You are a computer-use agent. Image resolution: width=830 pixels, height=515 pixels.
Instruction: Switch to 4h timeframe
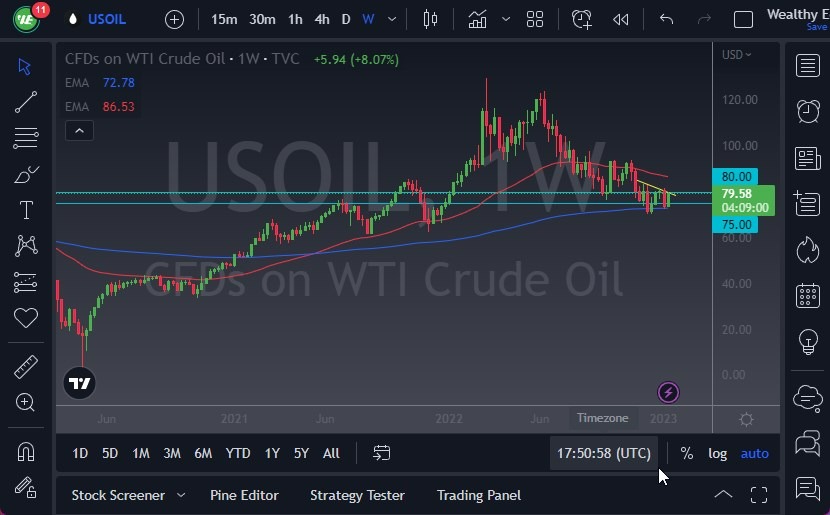tap(322, 20)
